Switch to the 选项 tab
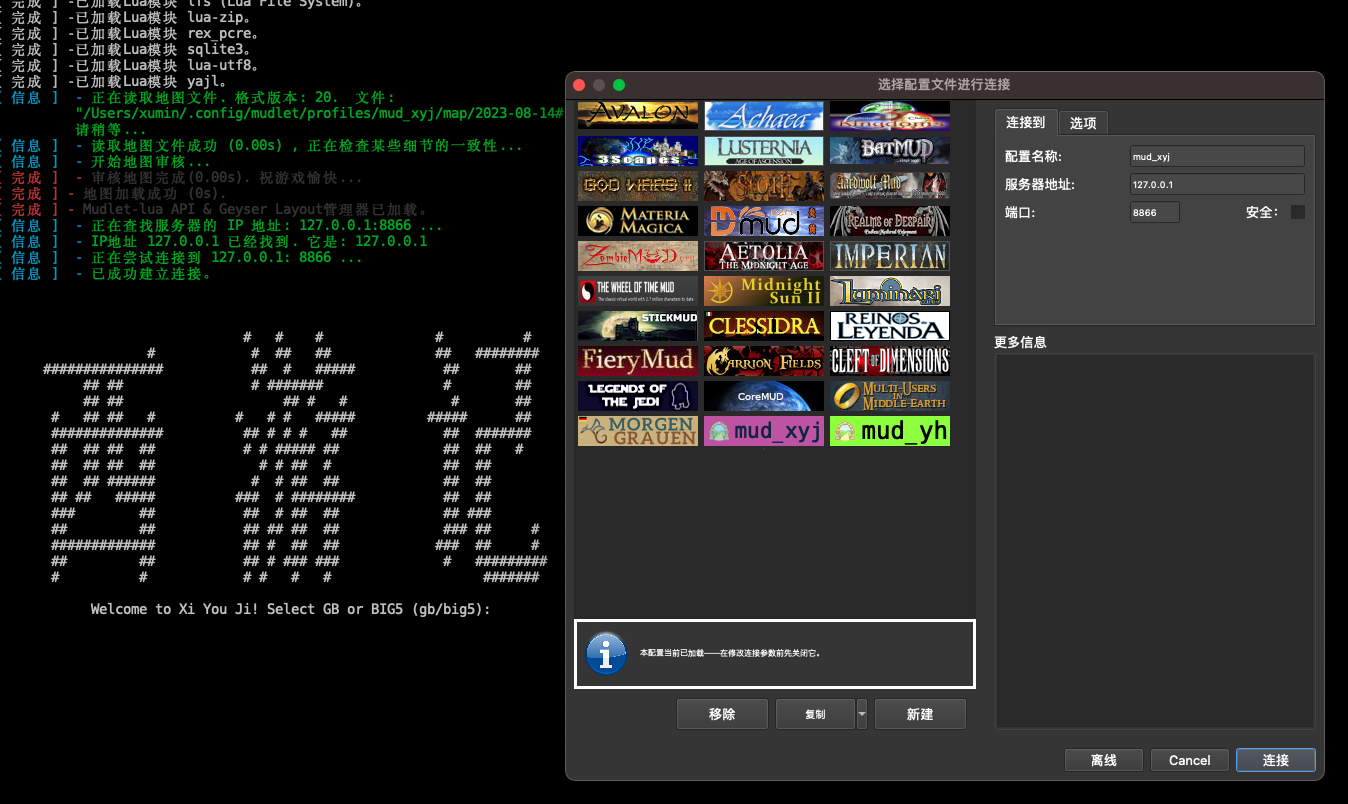The image size is (1348, 804). (1083, 123)
